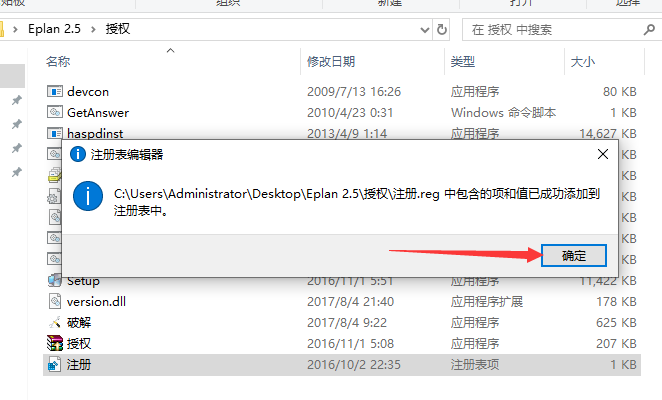662x400 pixels.
Task: Click the first quick access pin icon
Action: pos(17,100)
